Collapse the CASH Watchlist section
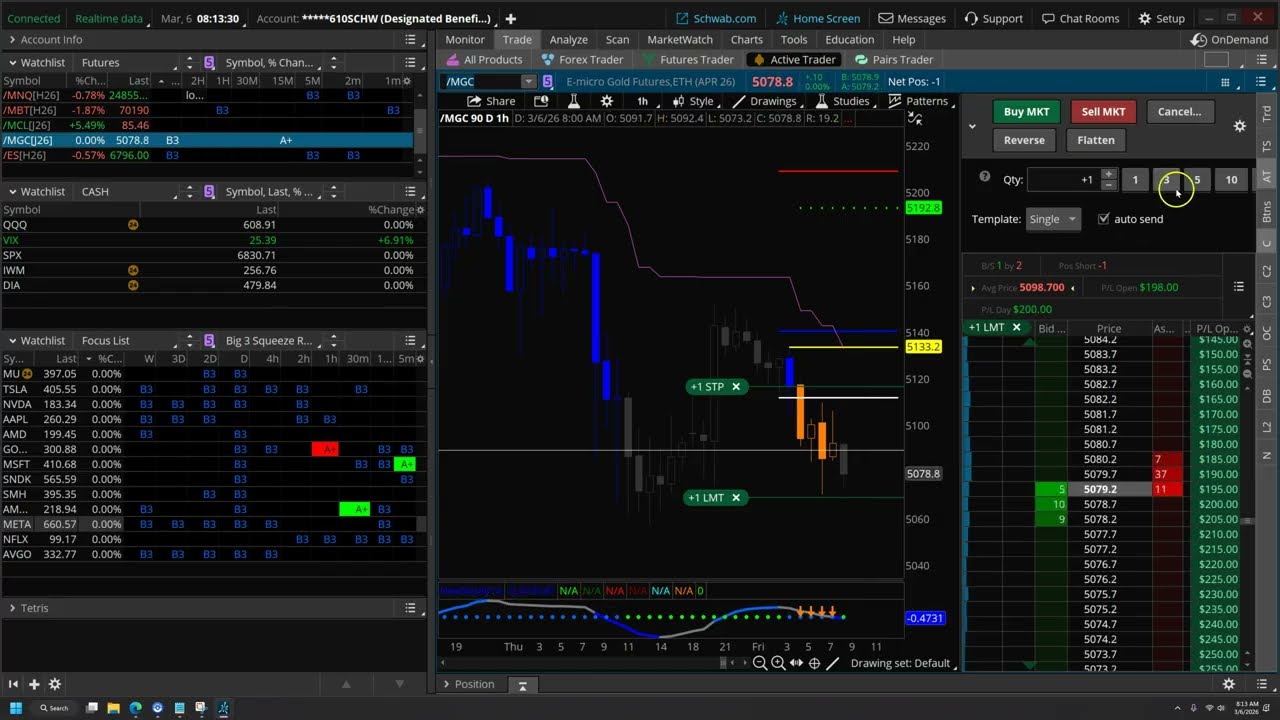Image resolution: width=1280 pixels, height=720 pixels. [13, 191]
